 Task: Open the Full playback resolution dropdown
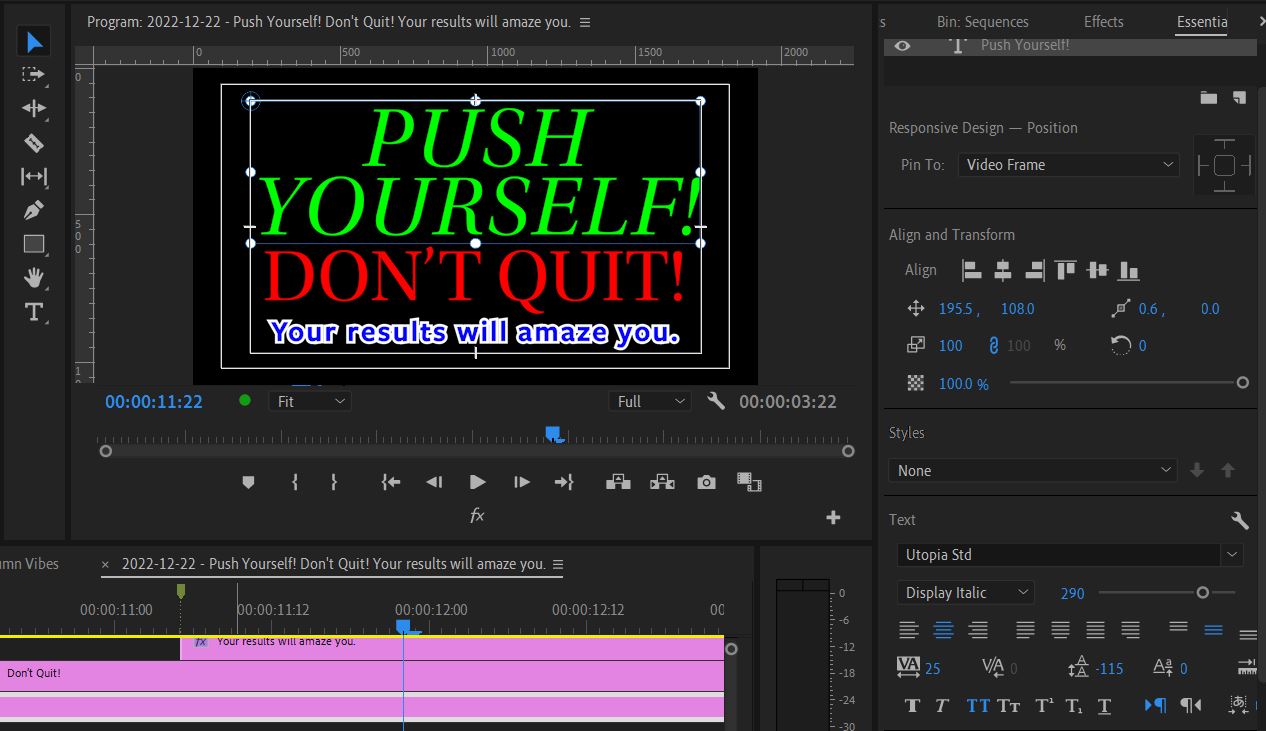pyautogui.click(x=650, y=401)
